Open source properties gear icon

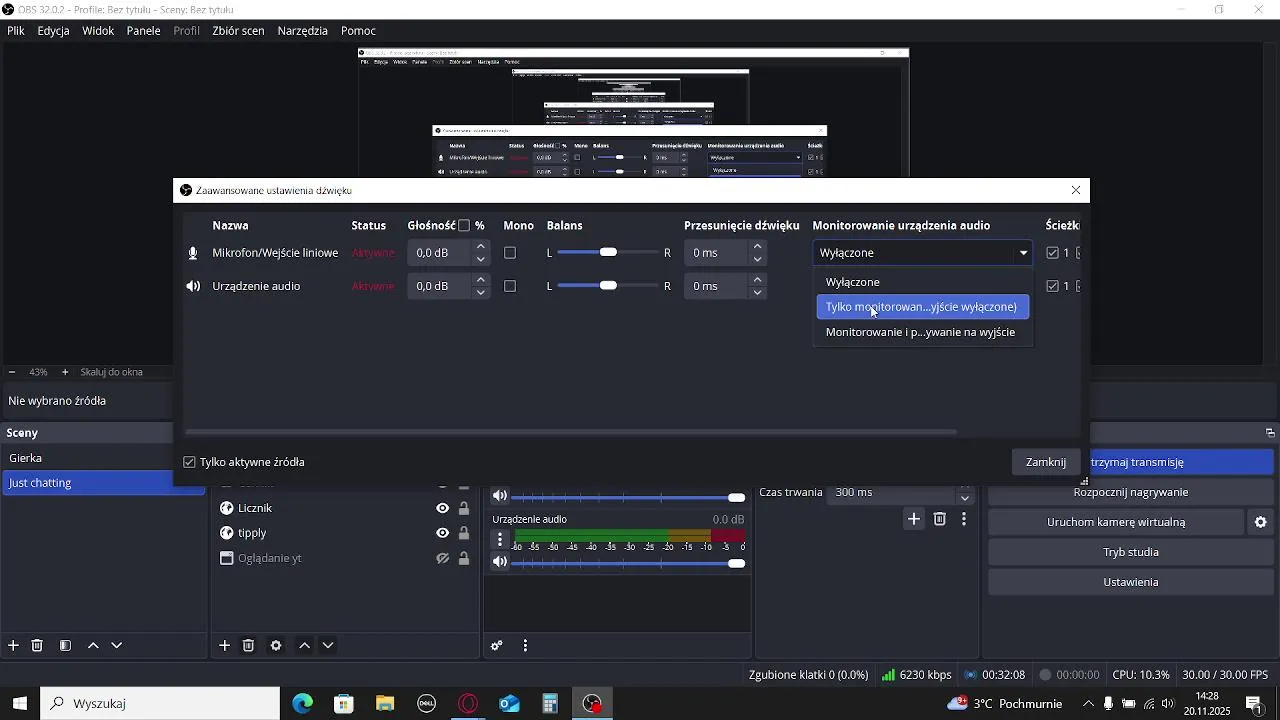click(276, 646)
